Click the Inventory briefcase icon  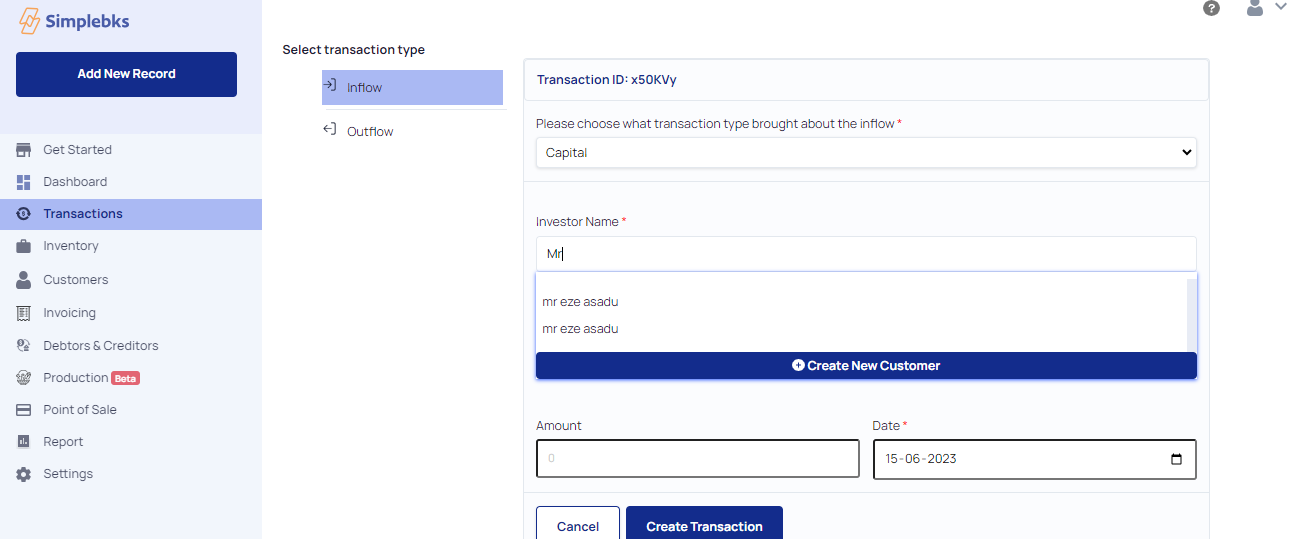[x=24, y=246]
